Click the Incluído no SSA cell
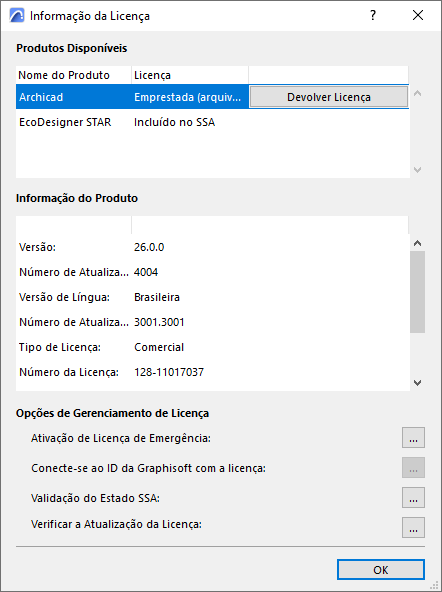 pyautogui.click(x=174, y=122)
